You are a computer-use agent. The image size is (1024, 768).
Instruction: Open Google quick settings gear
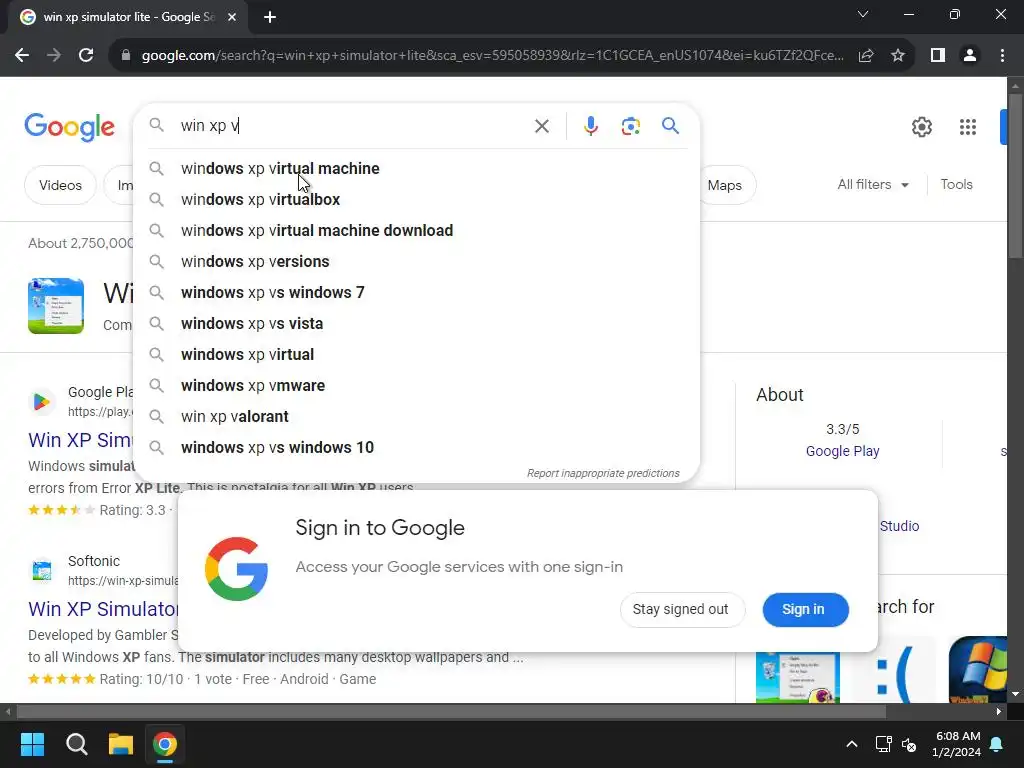pos(921,127)
